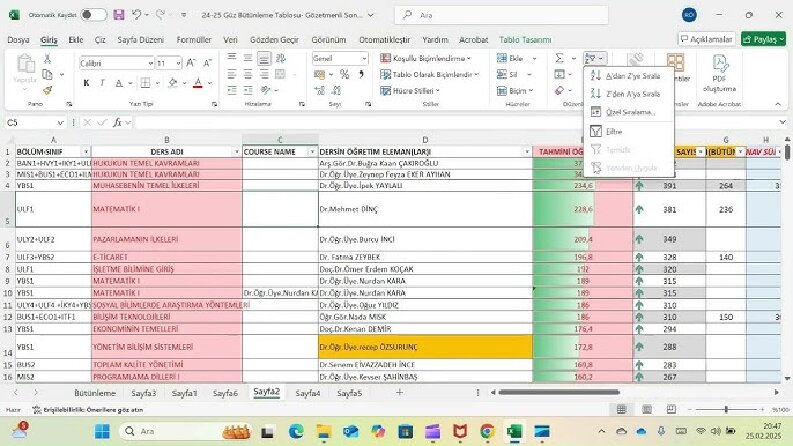
Task: Open the Formüller ribbon tab
Action: [194, 39]
